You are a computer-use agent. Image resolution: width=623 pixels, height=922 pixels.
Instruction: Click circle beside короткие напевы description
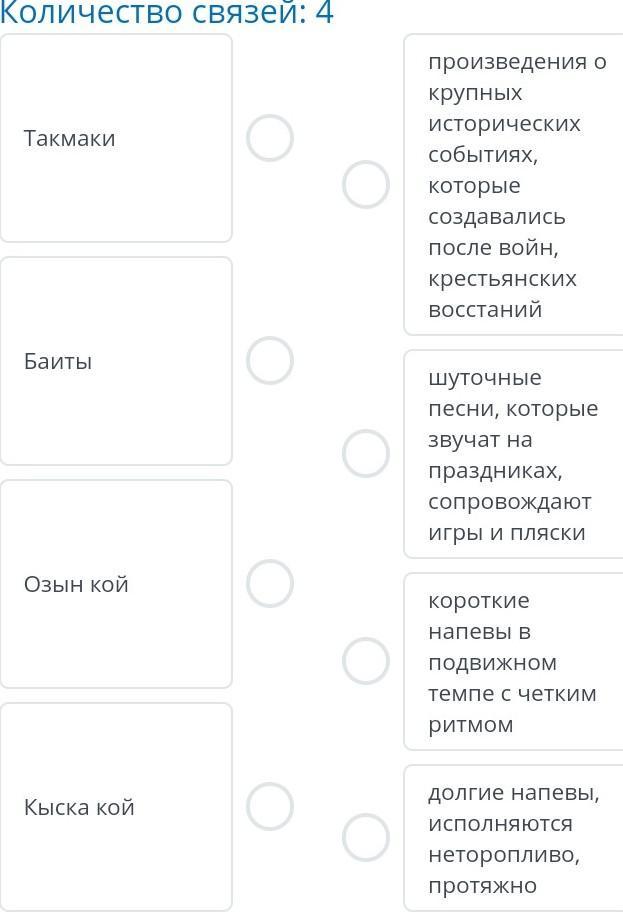click(x=366, y=661)
